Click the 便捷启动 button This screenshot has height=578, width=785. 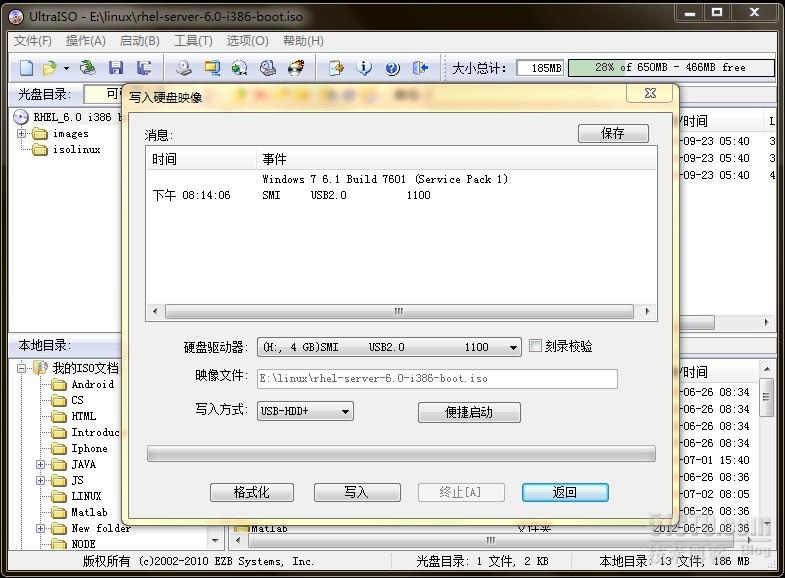469,412
